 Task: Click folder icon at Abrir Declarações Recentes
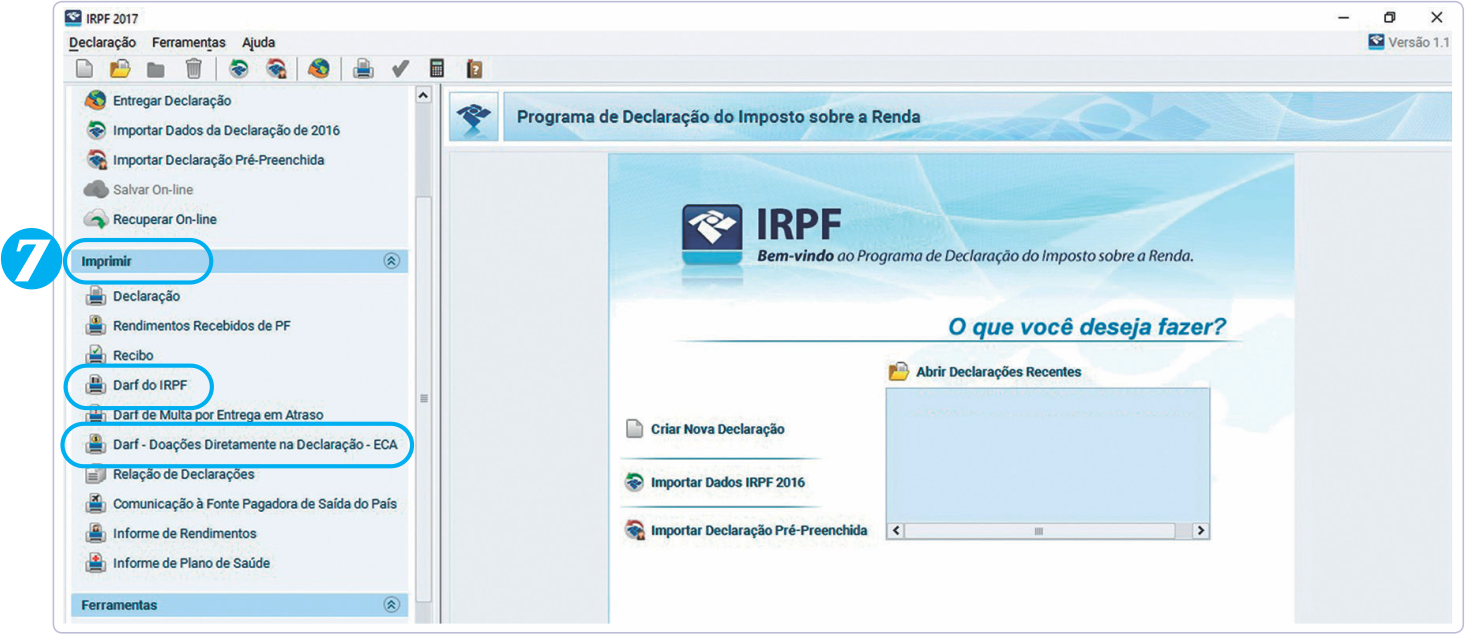(898, 372)
